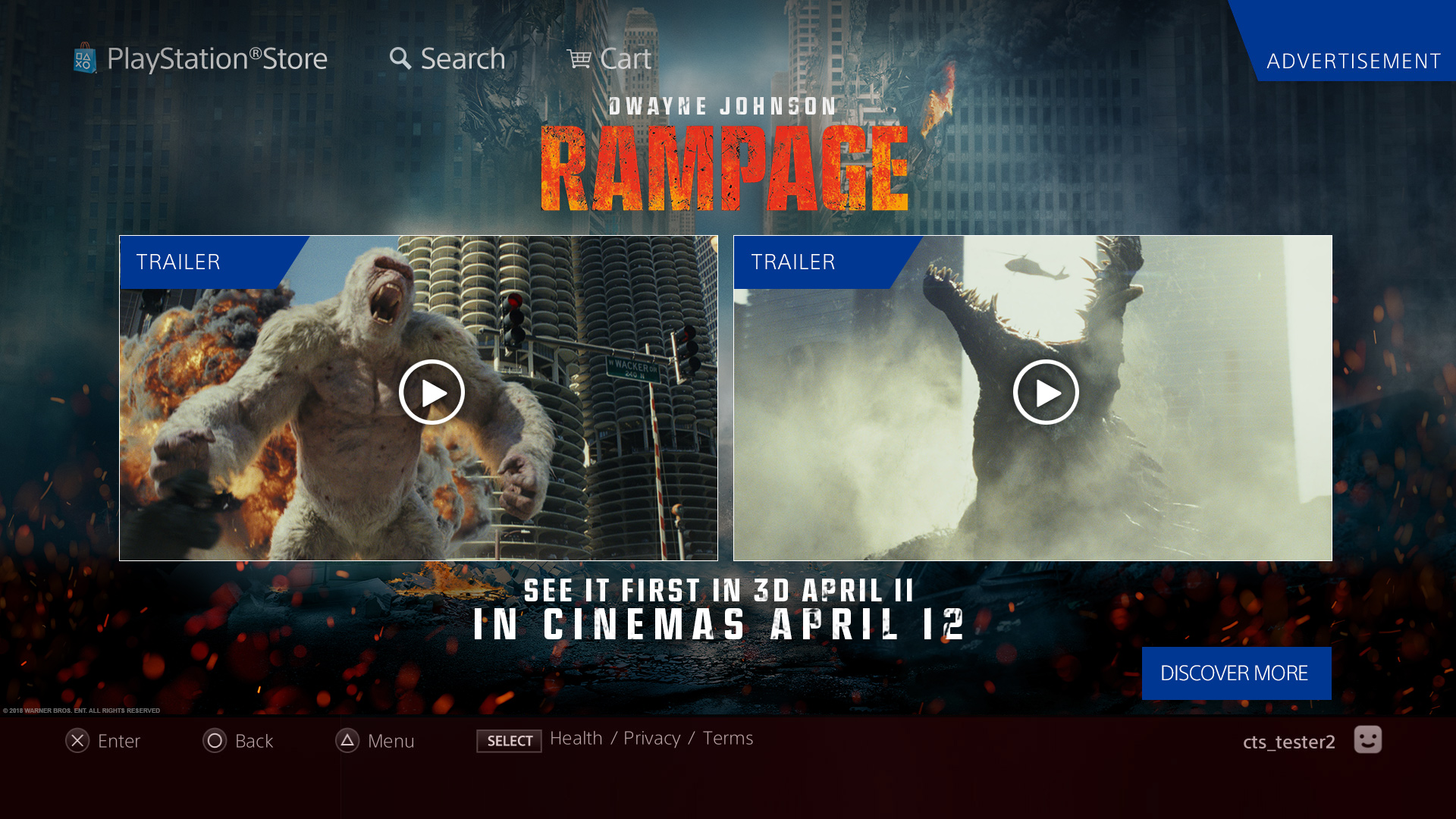This screenshot has height=819, width=1456.
Task: Click the shopping cart icon
Action: point(579,58)
